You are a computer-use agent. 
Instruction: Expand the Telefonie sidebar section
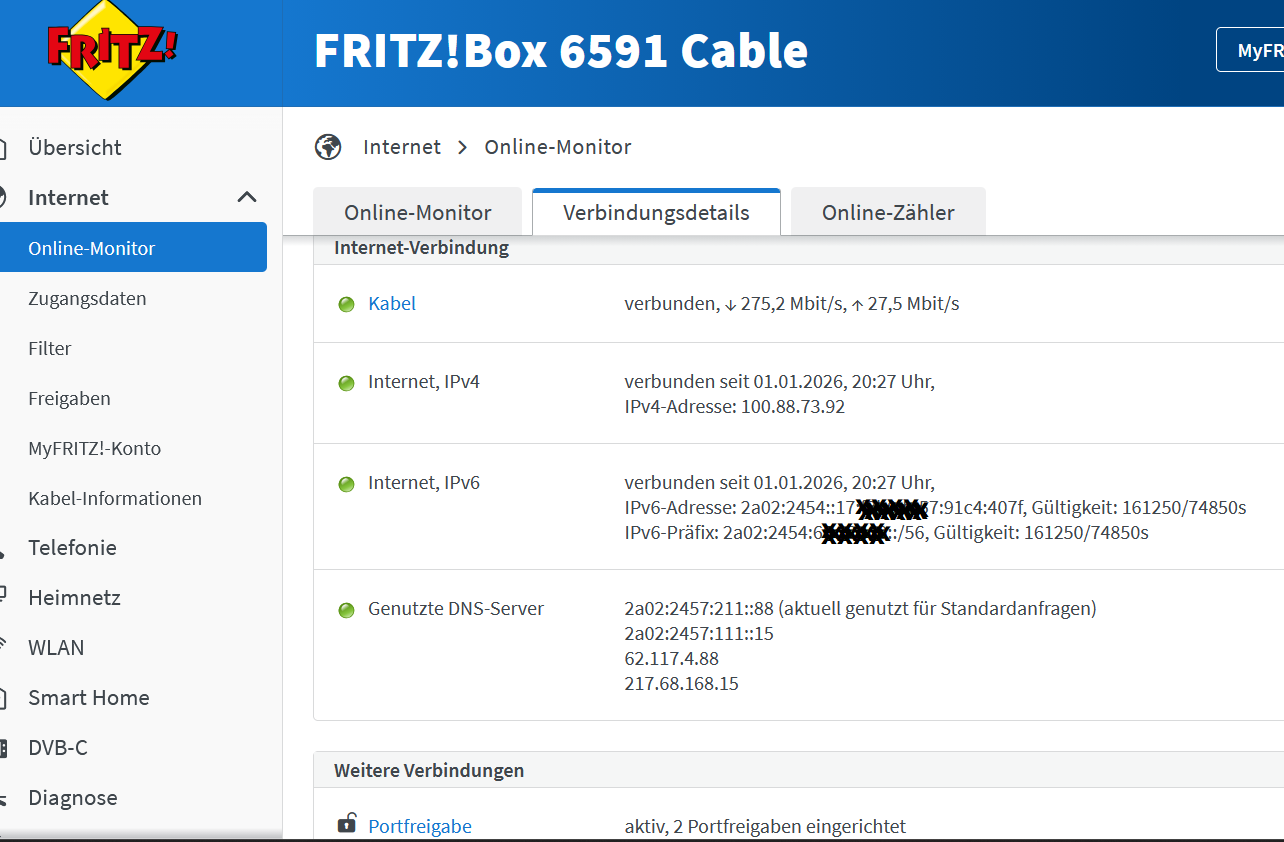(x=72, y=548)
